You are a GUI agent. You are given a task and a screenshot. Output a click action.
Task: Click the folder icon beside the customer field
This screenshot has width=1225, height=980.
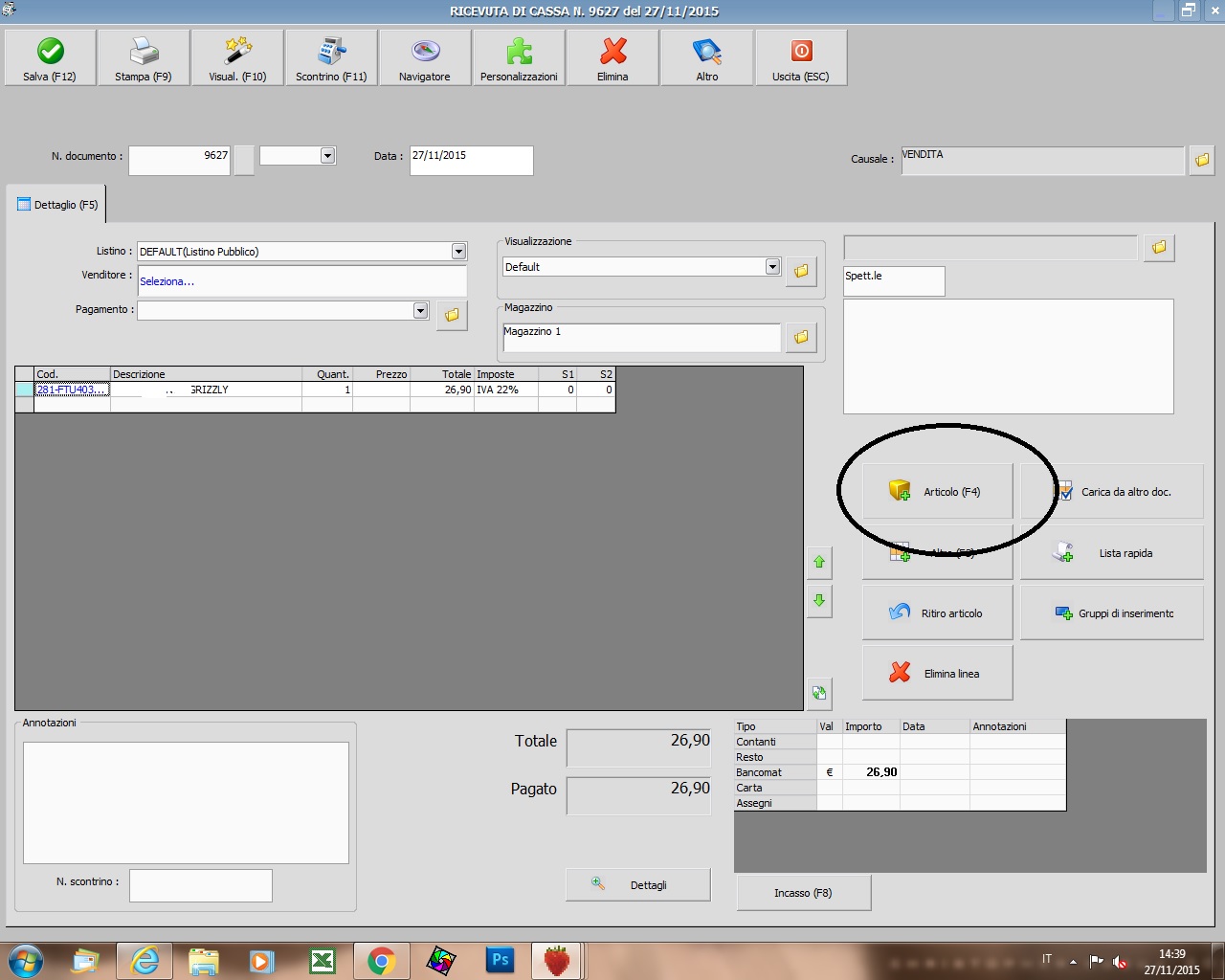click(1159, 248)
